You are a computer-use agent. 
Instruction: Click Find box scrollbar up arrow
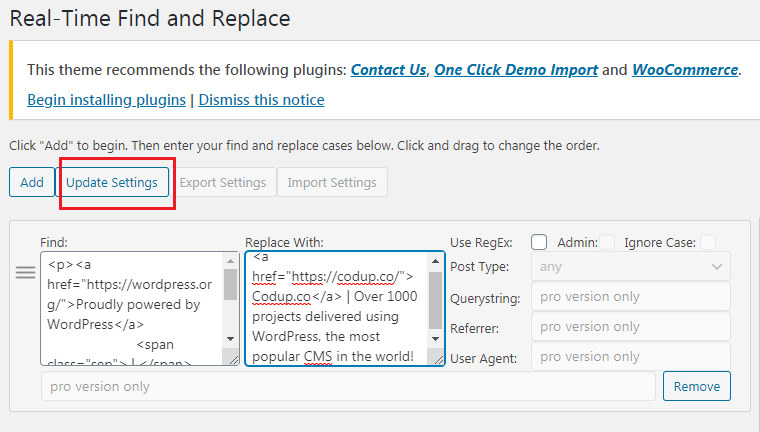coord(230,261)
